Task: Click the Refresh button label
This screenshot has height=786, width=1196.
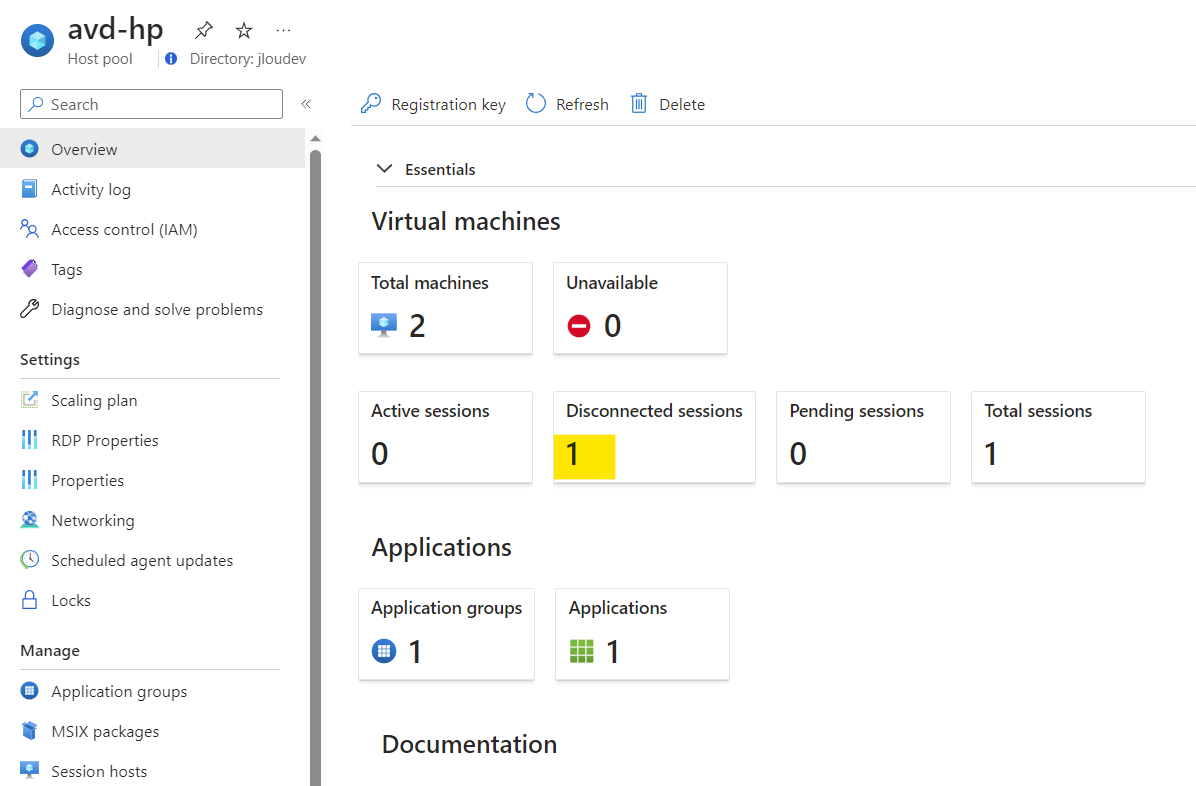Action: coord(582,105)
